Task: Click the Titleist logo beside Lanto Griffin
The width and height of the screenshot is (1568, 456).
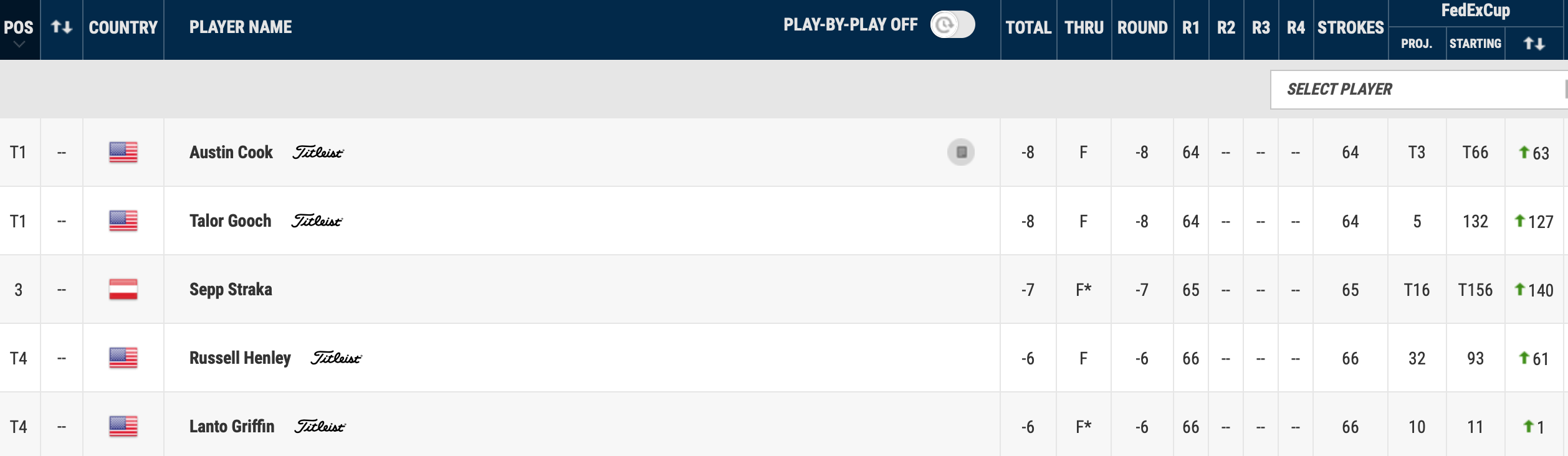Action: 320,426
